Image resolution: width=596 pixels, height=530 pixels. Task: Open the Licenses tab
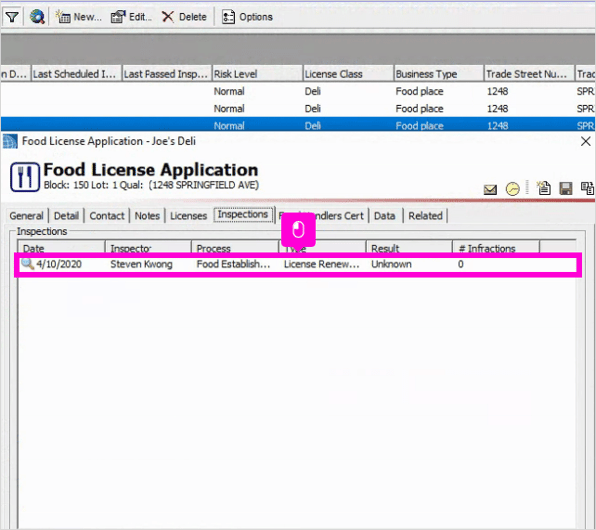[x=188, y=216]
